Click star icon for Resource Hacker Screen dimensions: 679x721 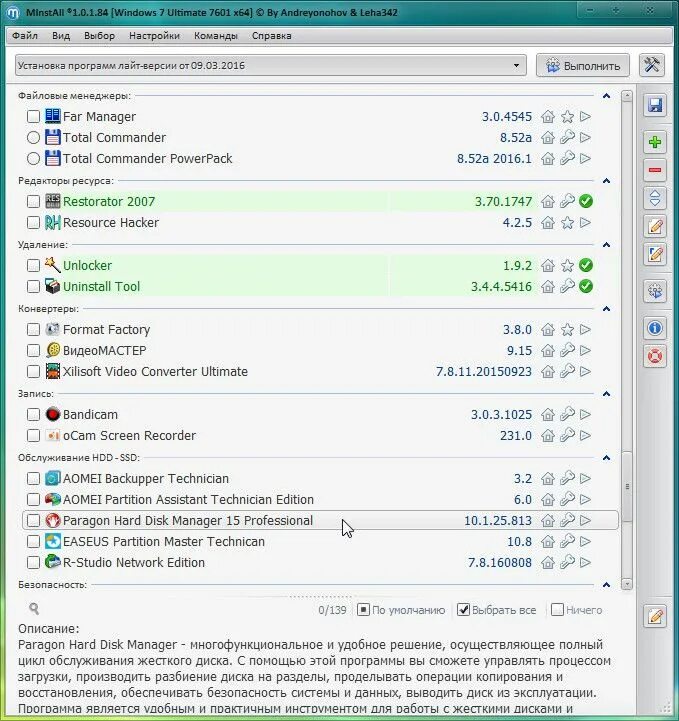tap(567, 223)
